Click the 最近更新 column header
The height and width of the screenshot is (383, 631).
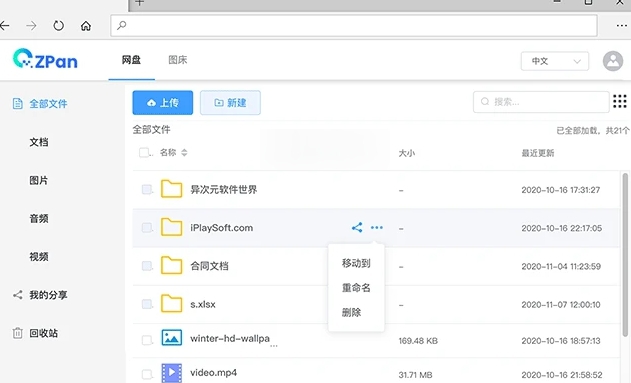[x=538, y=153]
